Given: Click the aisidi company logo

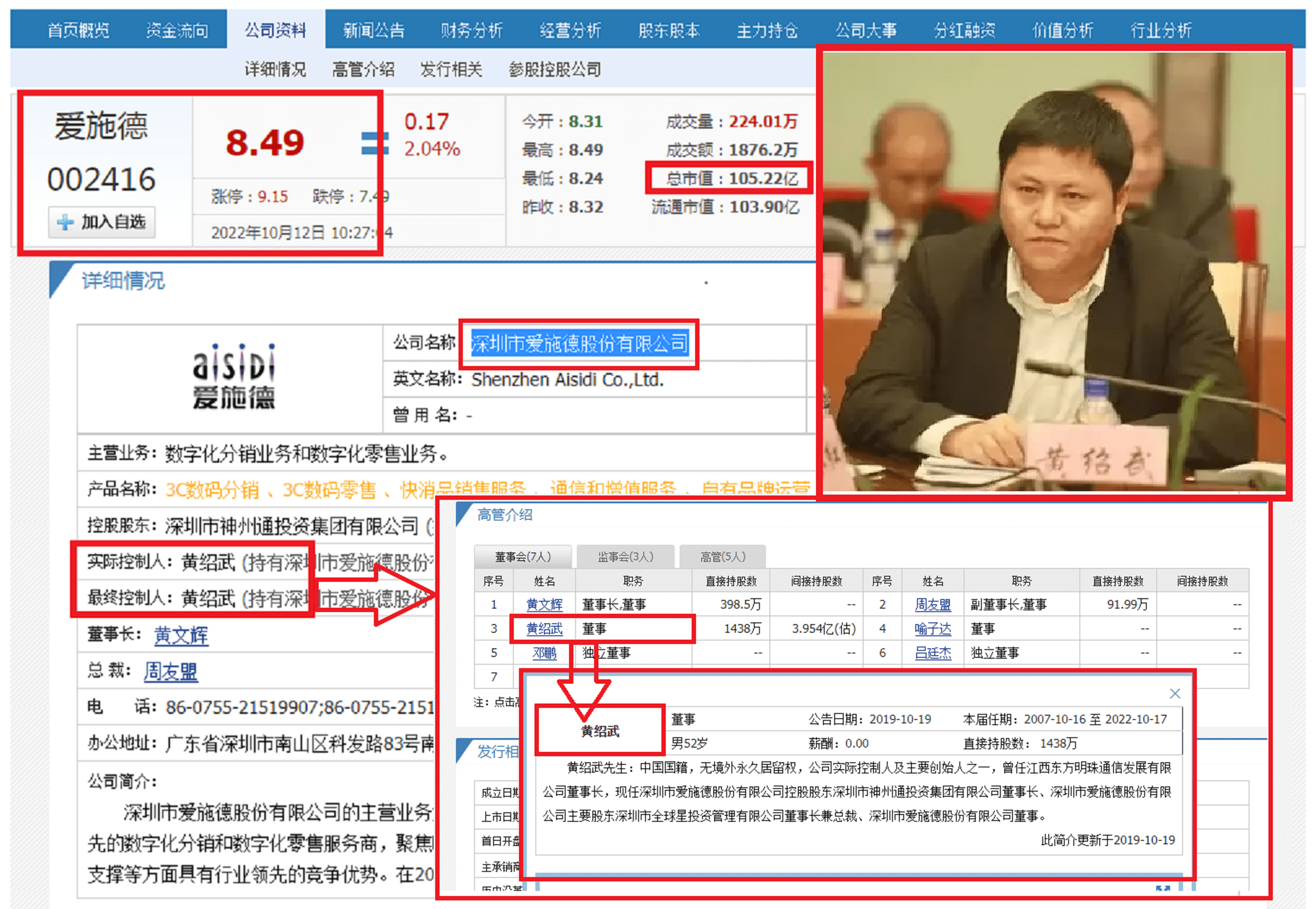Looking at the screenshot, I should coord(234,376).
